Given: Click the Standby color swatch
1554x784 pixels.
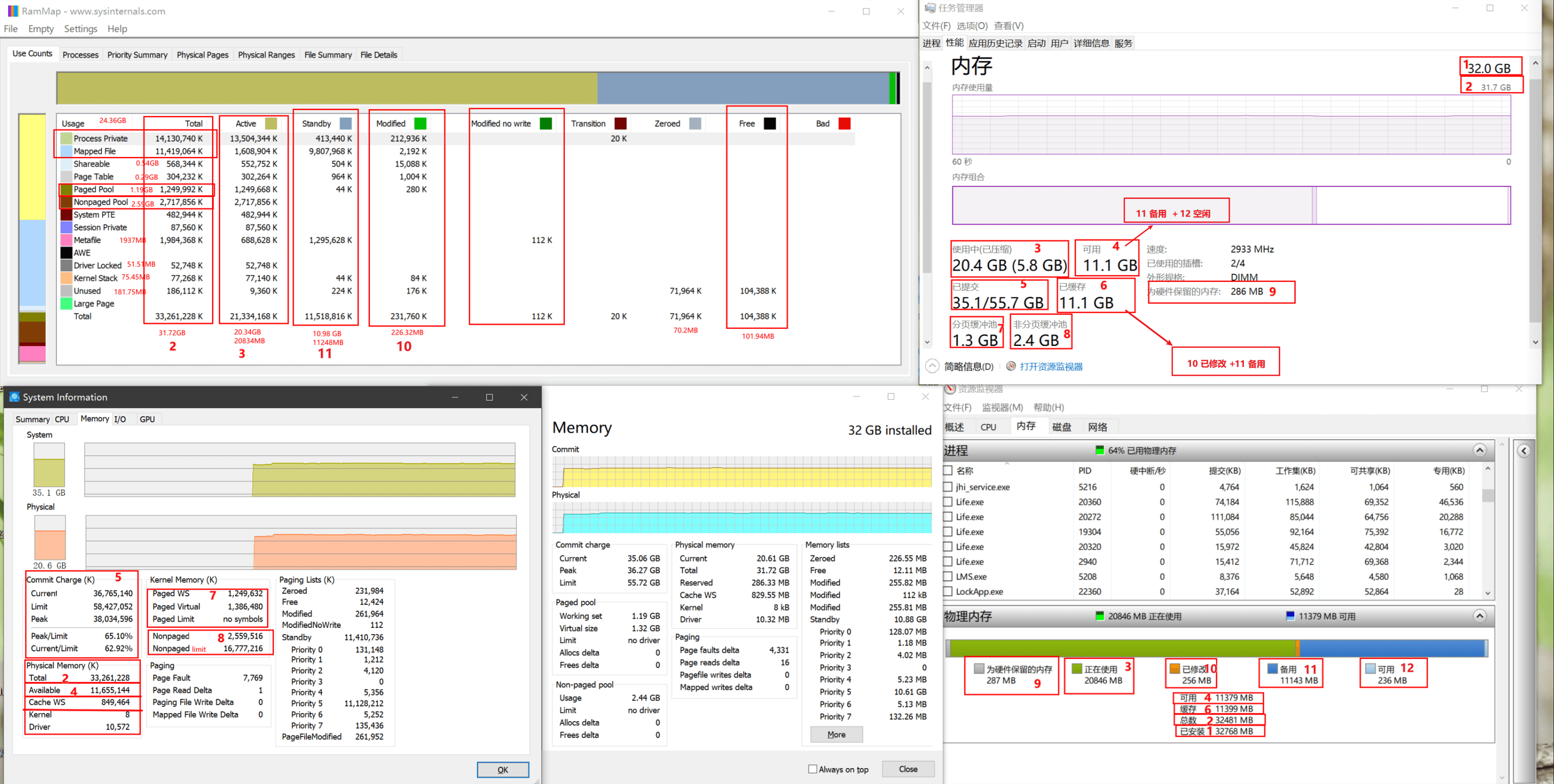Looking at the screenshot, I should pos(346,124).
